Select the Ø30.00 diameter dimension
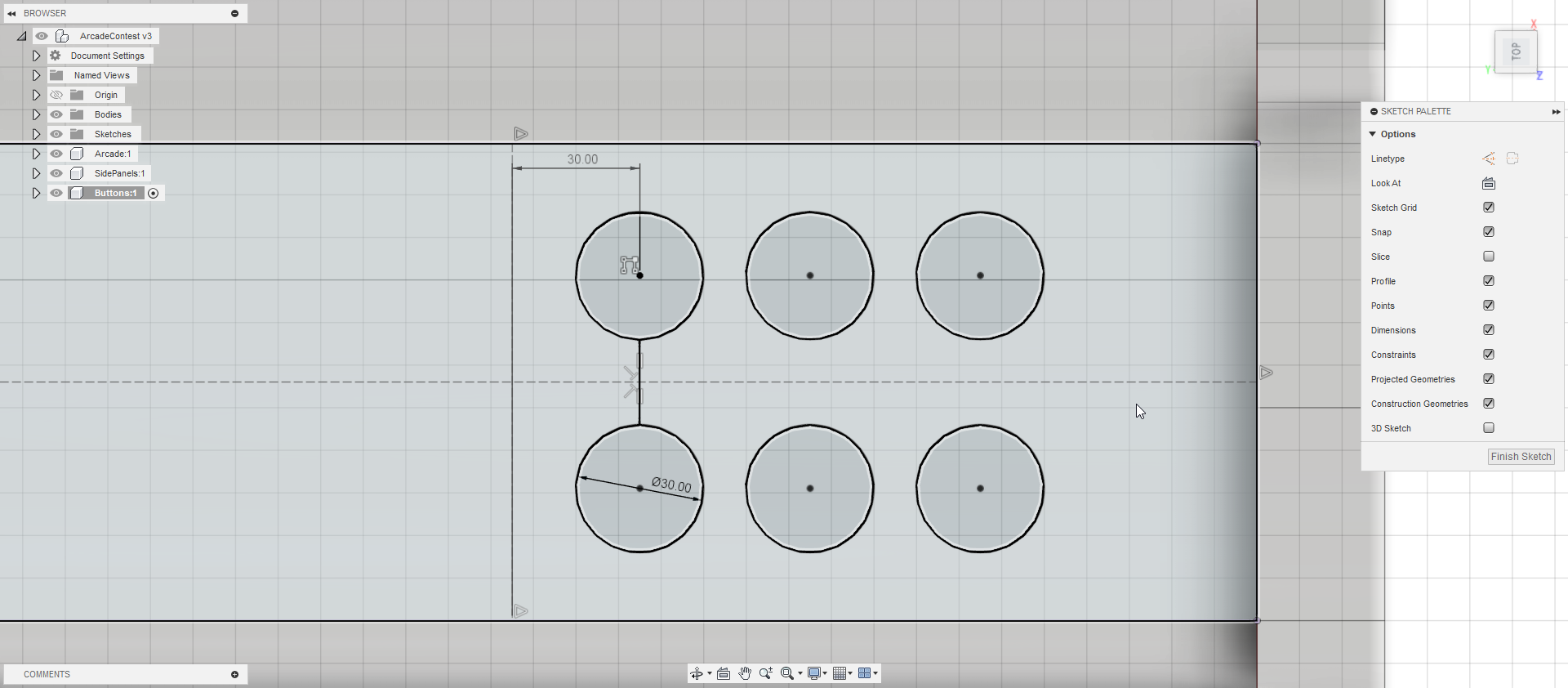This screenshot has width=1568, height=688. coord(671,485)
